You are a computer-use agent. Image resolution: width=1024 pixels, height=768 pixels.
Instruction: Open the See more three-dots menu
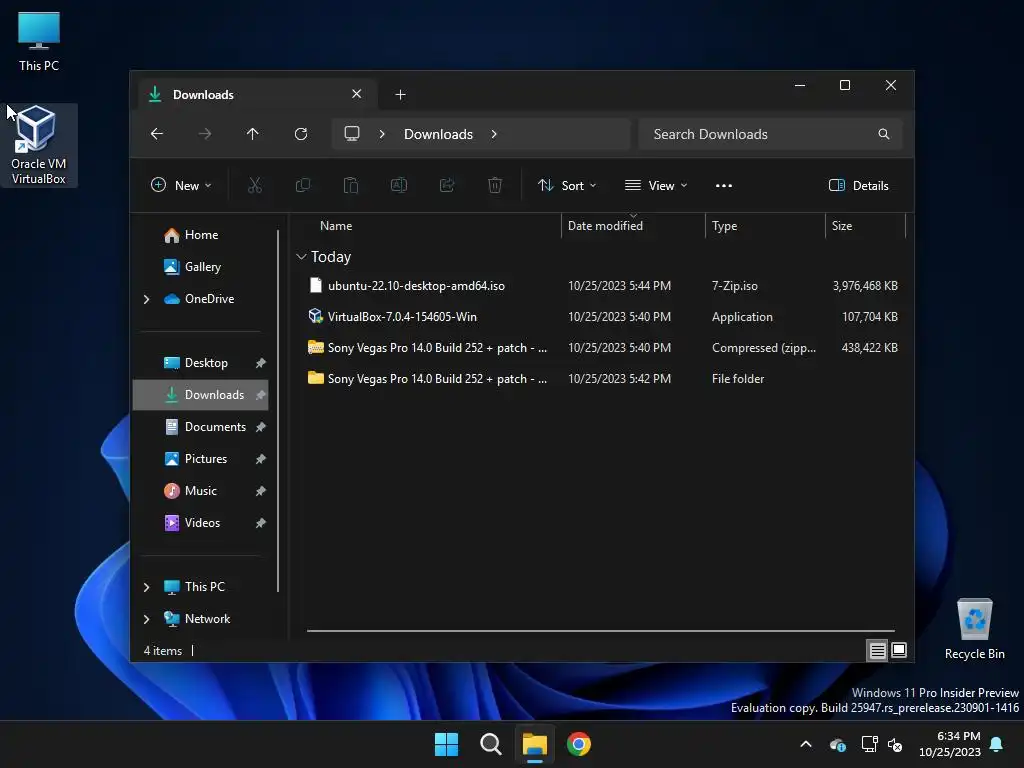click(x=724, y=185)
